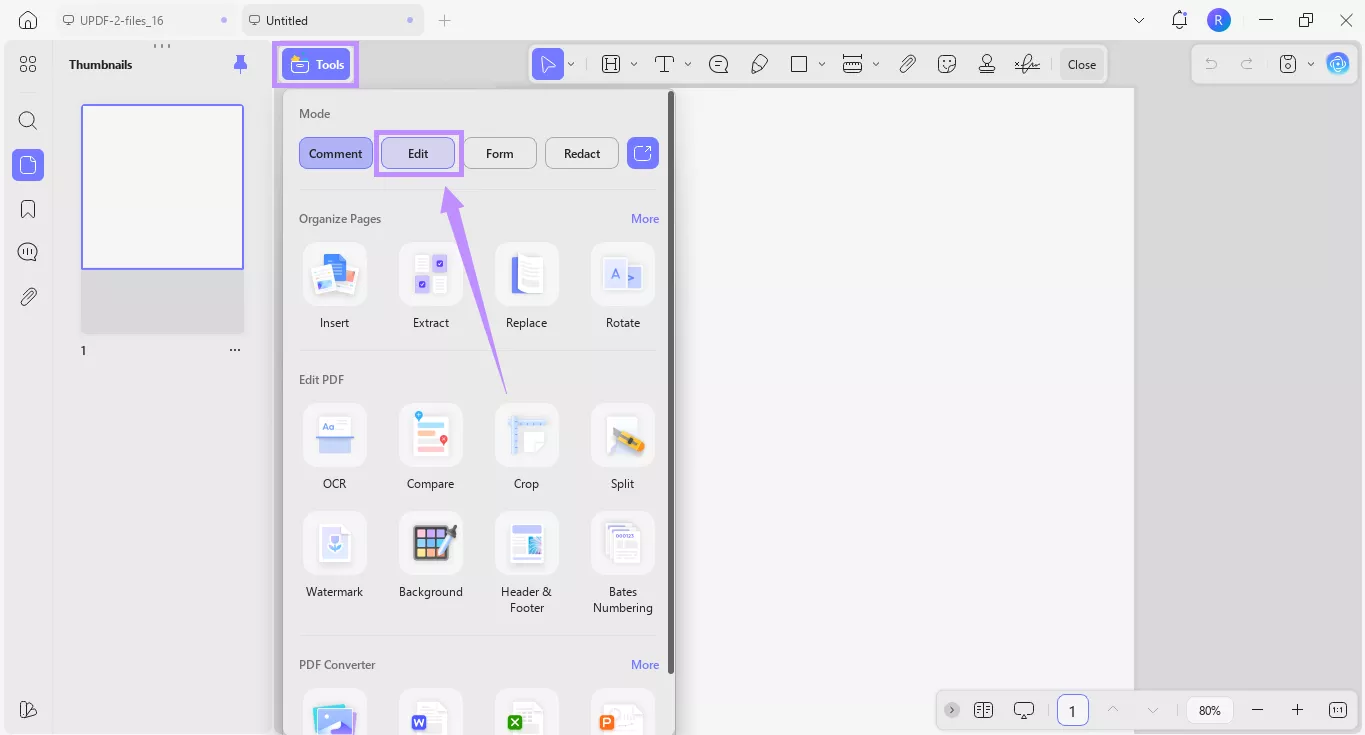Select the Form mode tab
The height and width of the screenshot is (735, 1365).
point(499,152)
